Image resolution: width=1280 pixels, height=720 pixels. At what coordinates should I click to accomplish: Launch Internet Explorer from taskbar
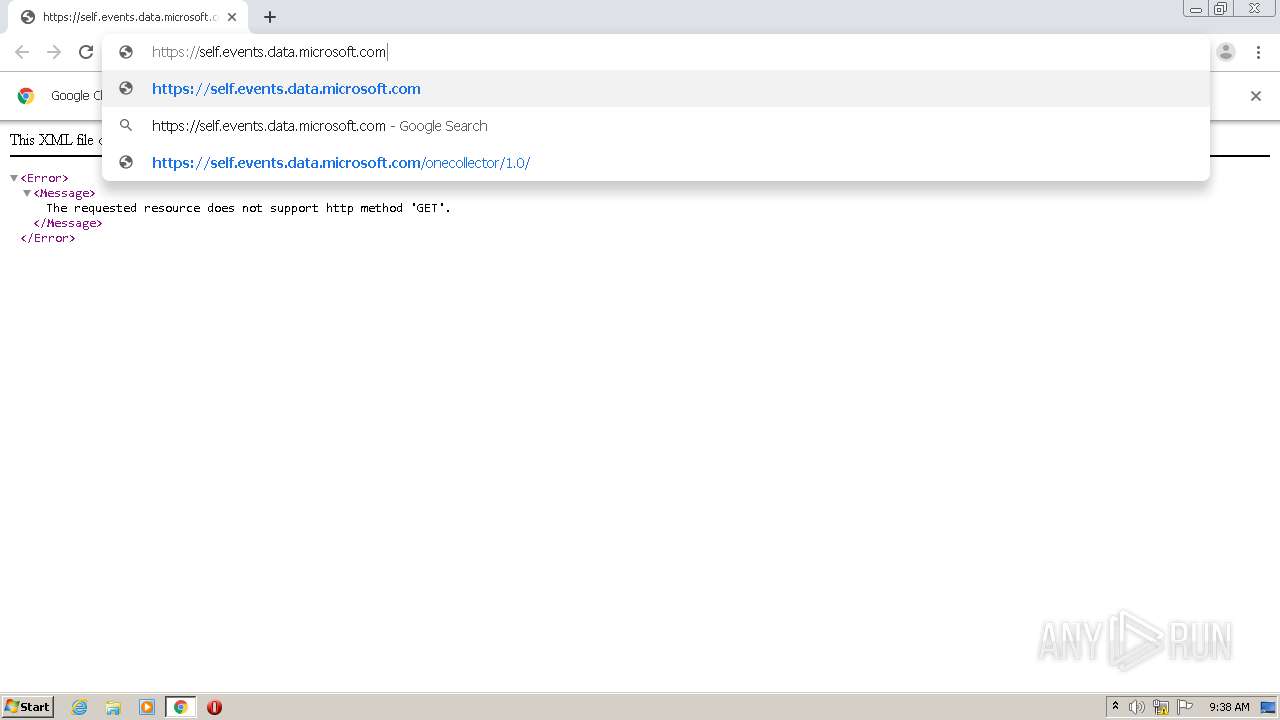pos(80,707)
